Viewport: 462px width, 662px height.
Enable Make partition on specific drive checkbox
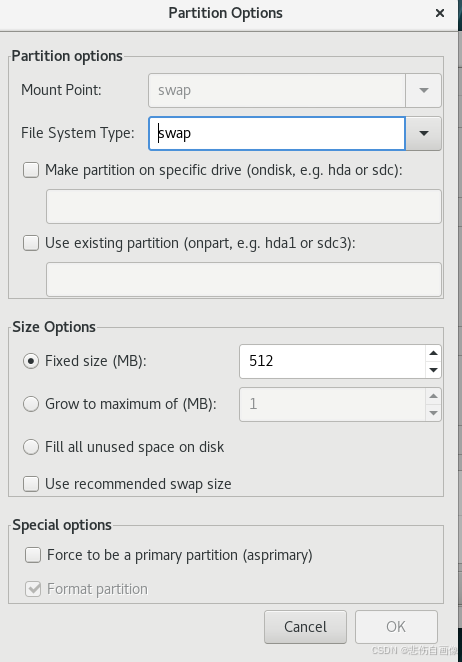(31, 170)
